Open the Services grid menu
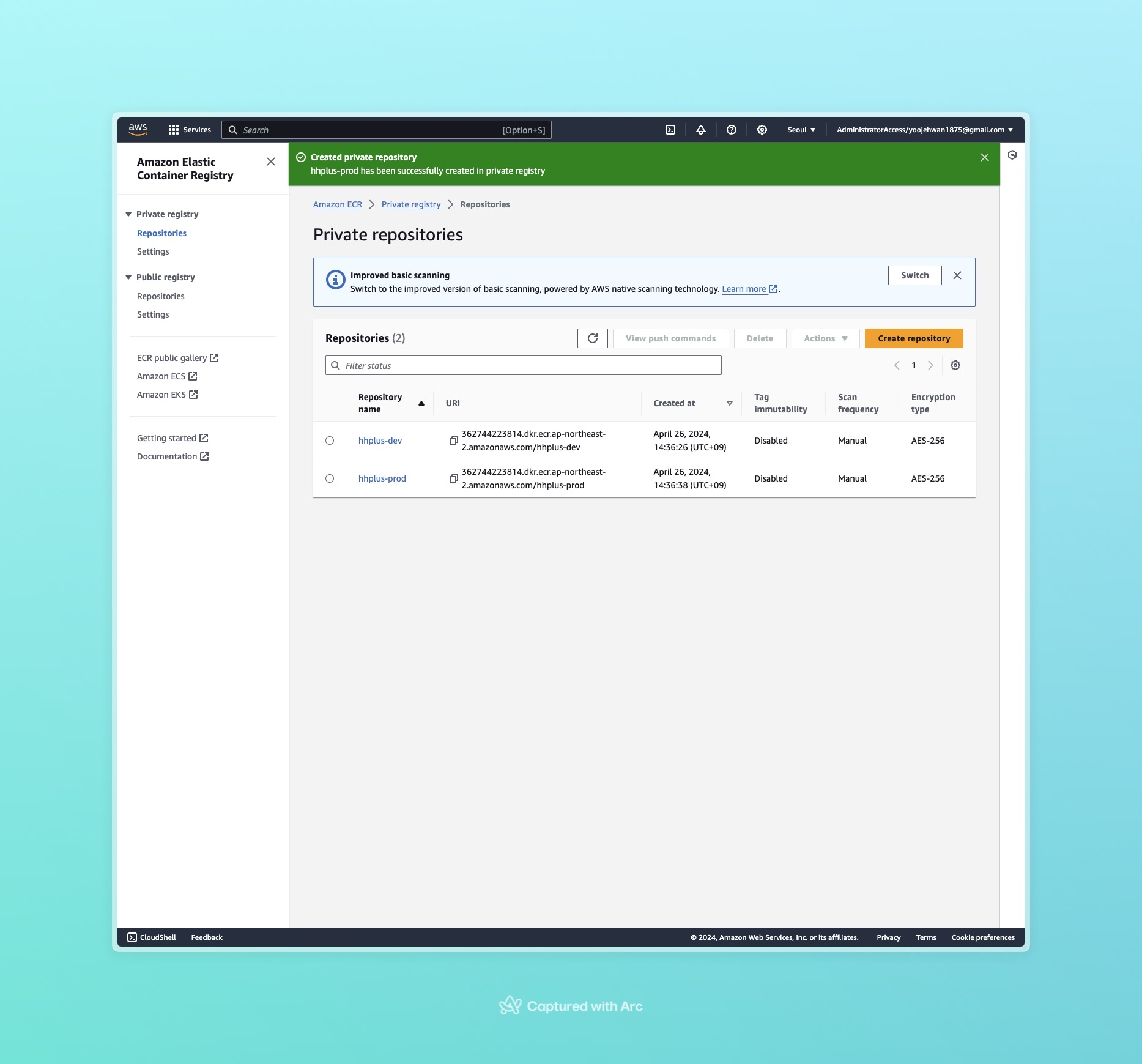The image size is (1142, 1064). point(190,130)
